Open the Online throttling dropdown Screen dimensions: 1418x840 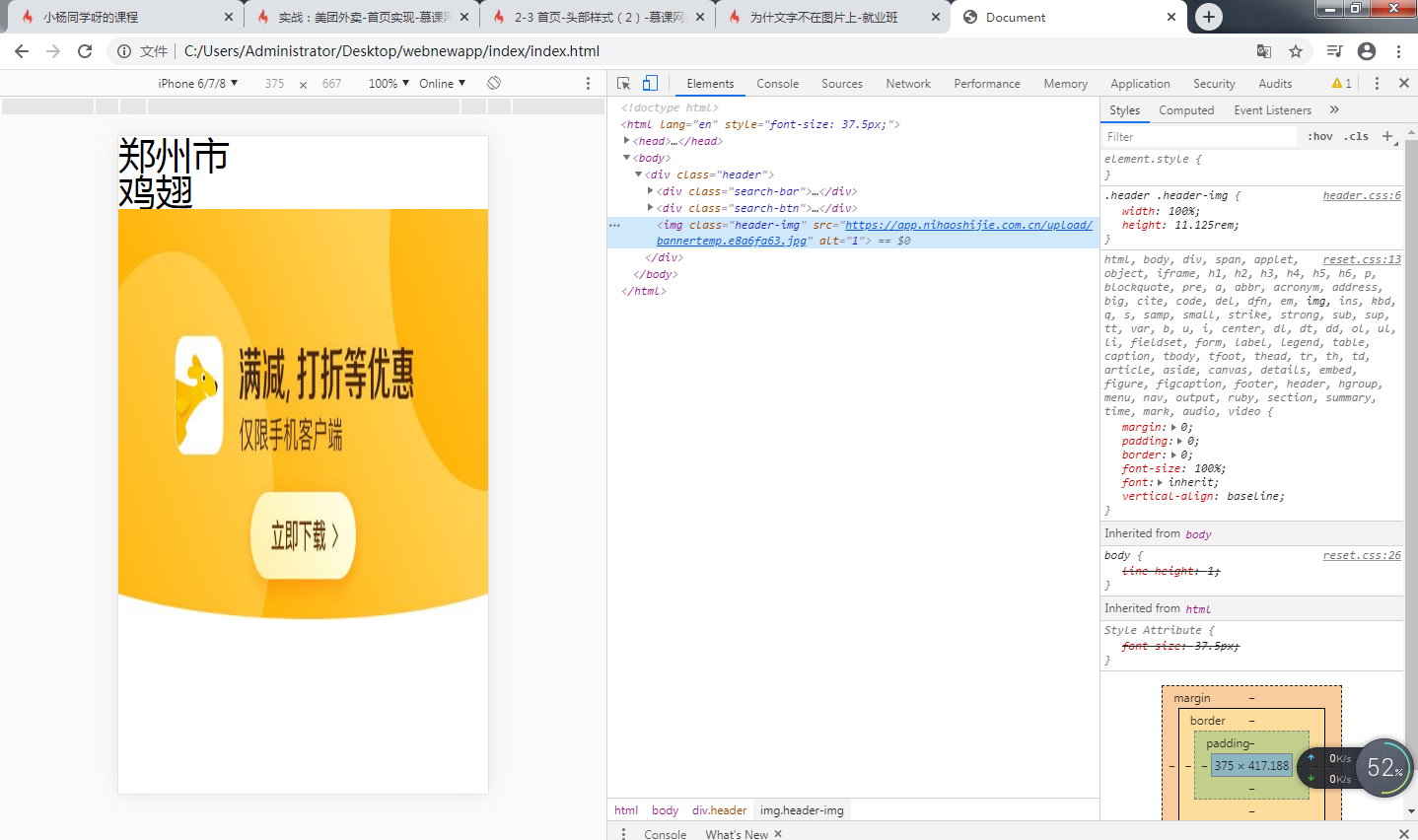pos(442,84)
